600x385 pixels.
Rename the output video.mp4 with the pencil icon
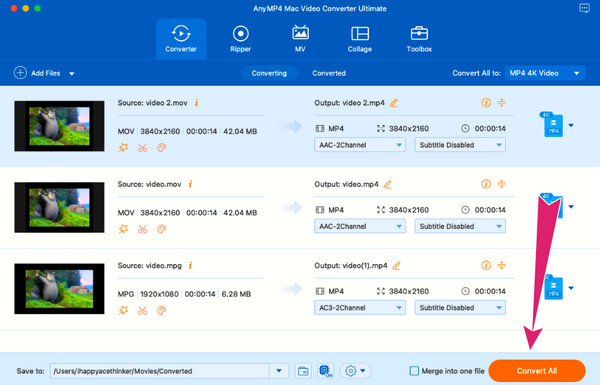[388, 184]
